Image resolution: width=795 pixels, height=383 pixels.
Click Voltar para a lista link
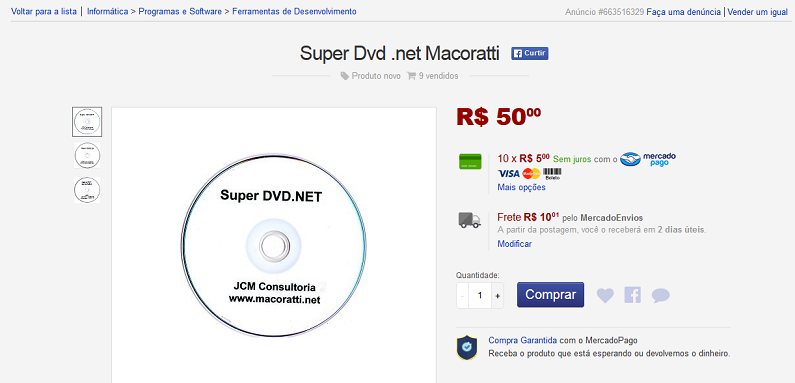44,11
